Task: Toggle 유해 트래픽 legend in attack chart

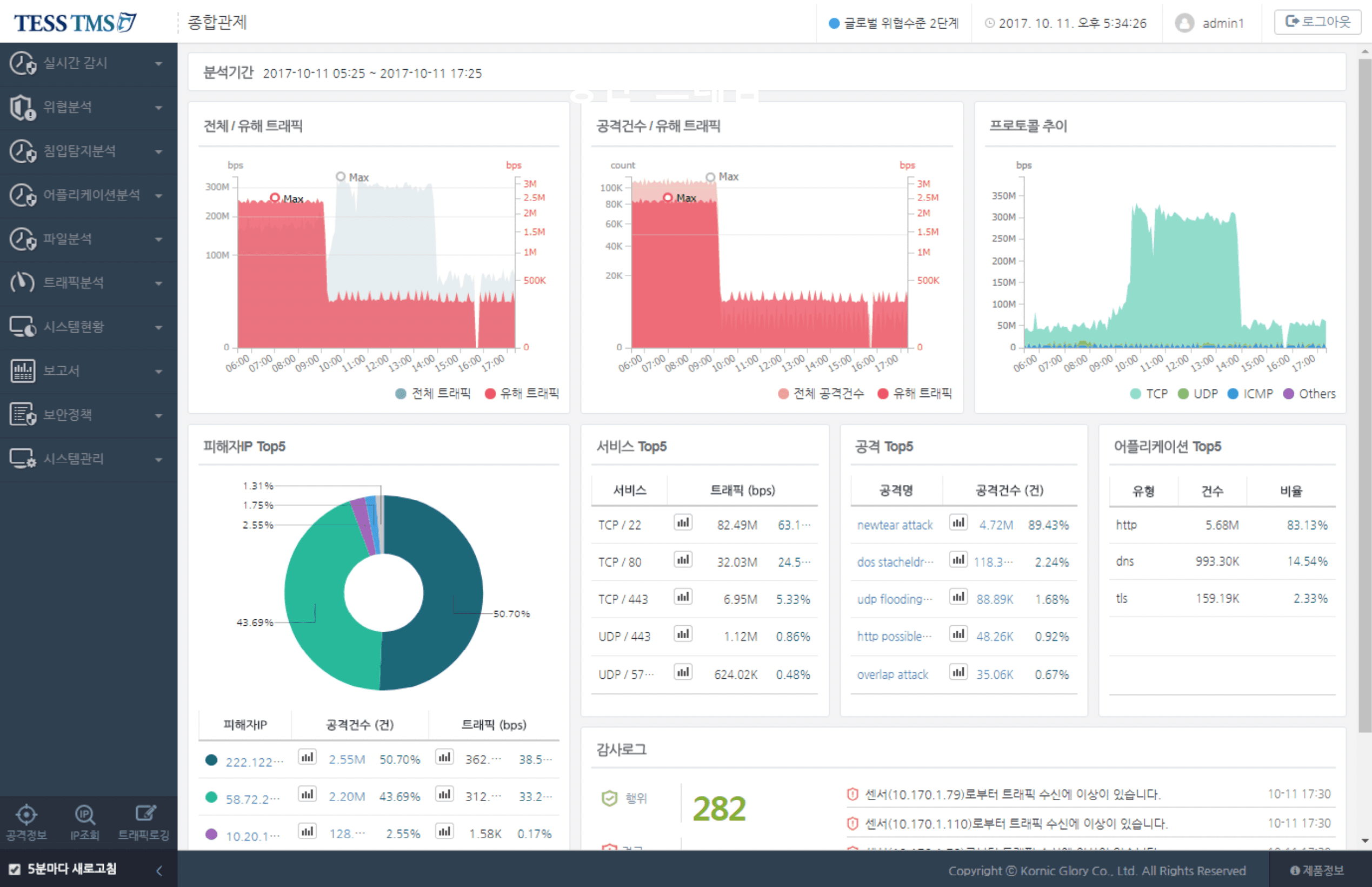Action: 915,393
